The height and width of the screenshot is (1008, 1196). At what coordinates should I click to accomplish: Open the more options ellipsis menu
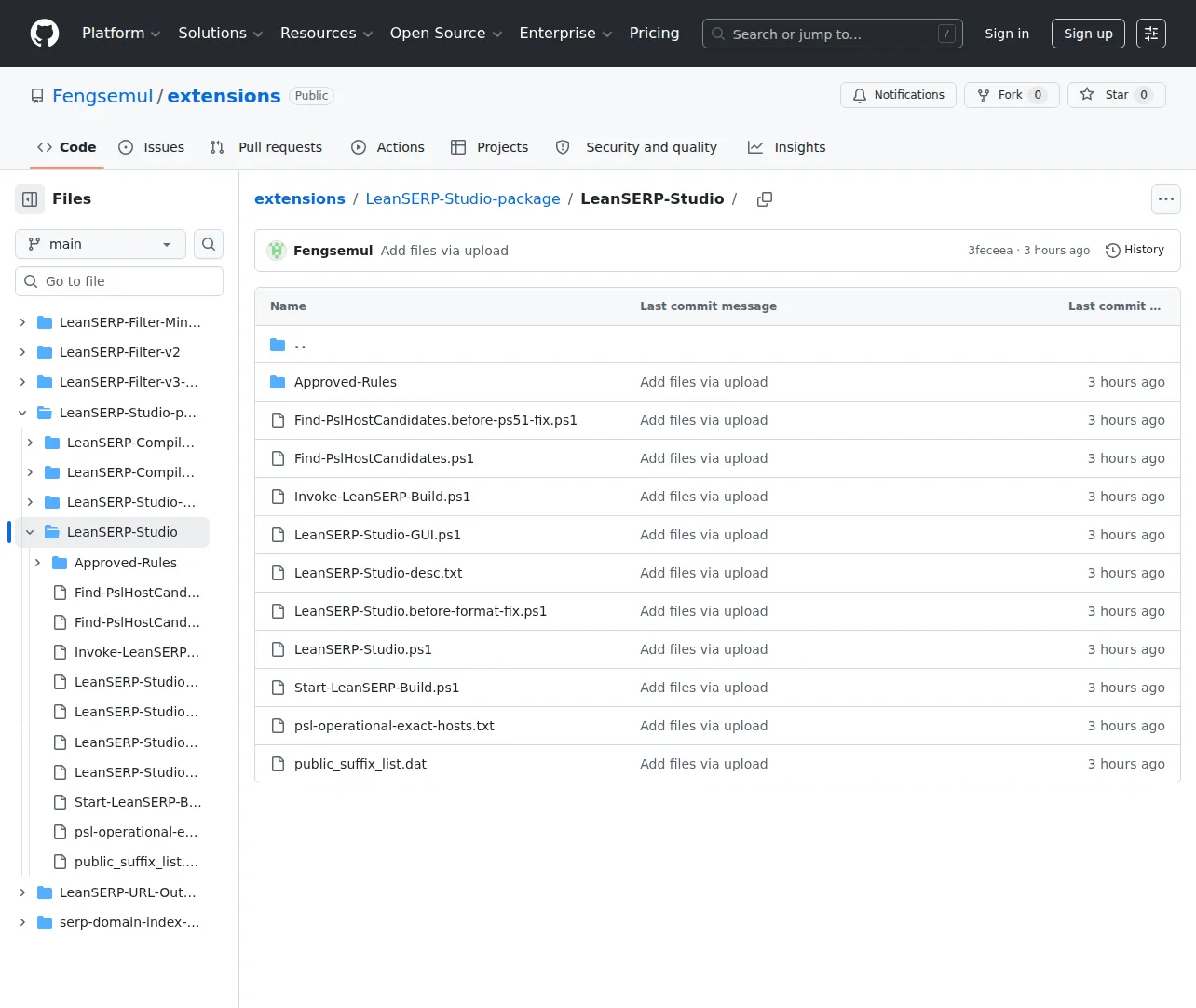click(x=1166, y=199)
